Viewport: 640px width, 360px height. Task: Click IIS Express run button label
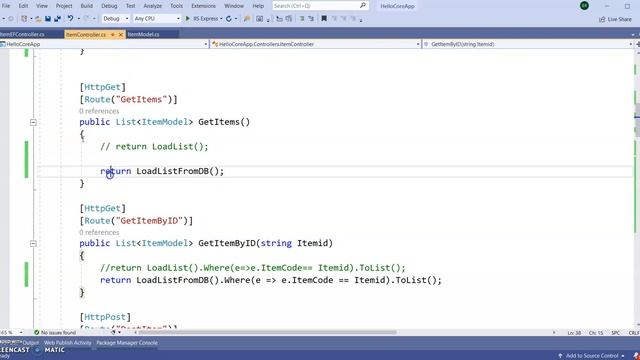pyautogui.click(x=206, y=19)
